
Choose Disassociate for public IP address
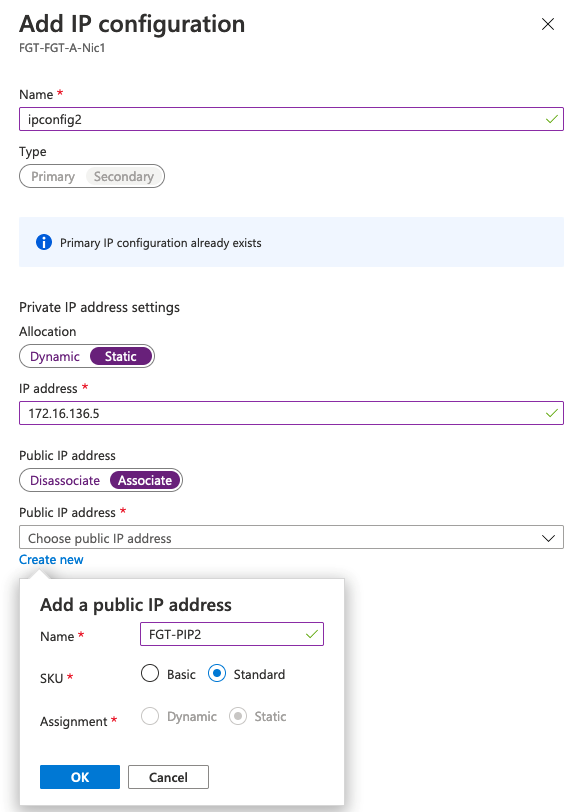[x=65, y=480]
